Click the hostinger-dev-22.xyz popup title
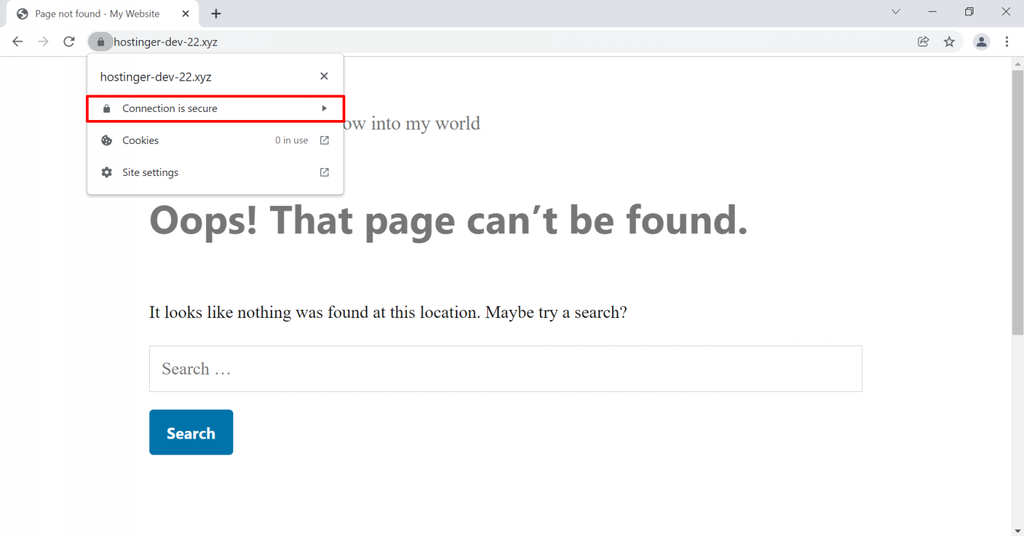1024x536 pixels. [155, 77]
